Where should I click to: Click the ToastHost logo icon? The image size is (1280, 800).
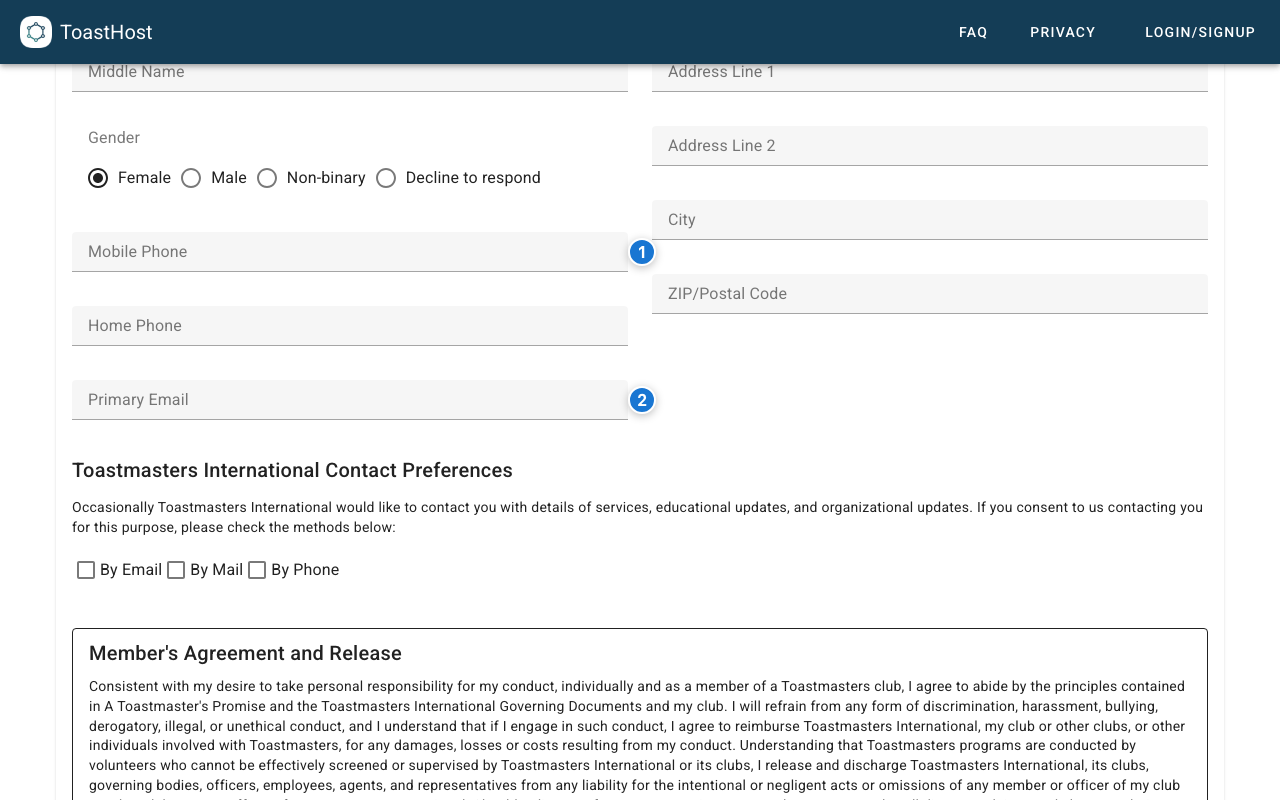pos(36,32)
